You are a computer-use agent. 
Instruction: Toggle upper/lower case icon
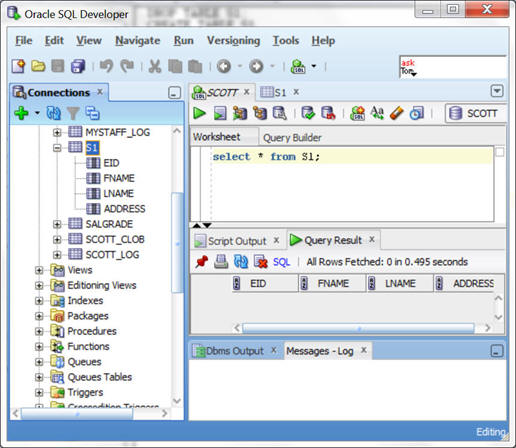point(377,113)
